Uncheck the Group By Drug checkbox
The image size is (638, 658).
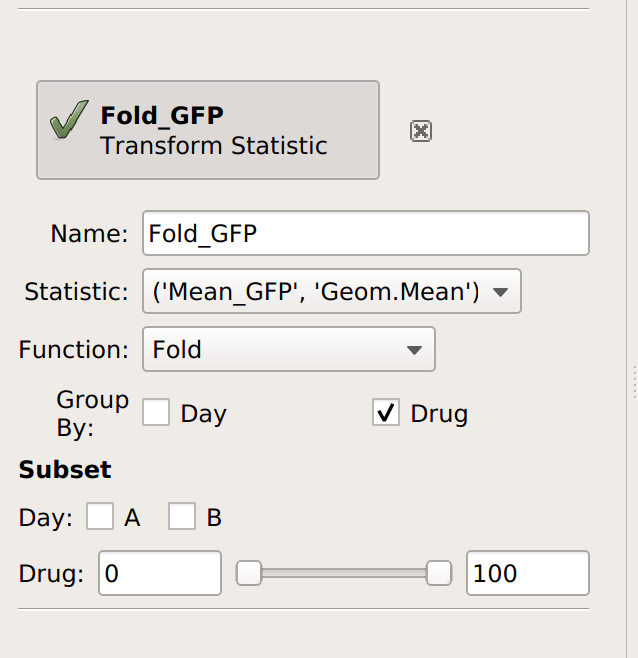(x=386, y=412)
